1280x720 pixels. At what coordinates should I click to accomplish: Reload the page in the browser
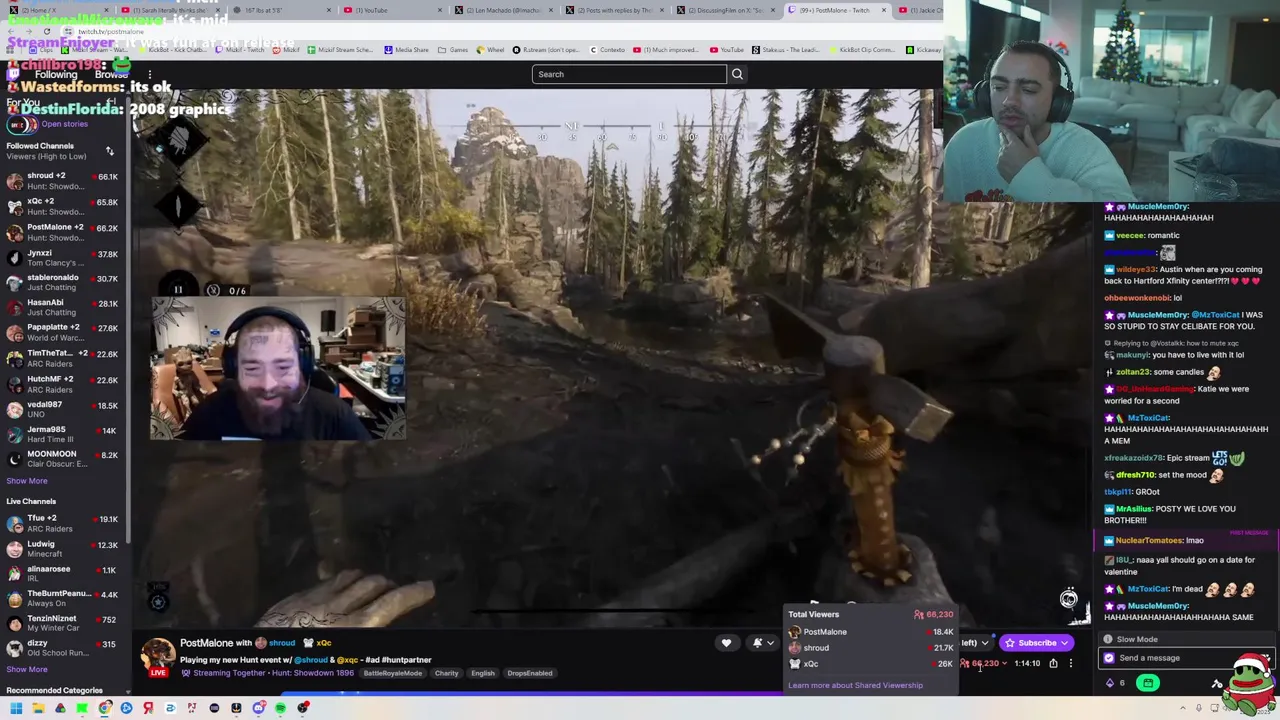coord(46,32)
